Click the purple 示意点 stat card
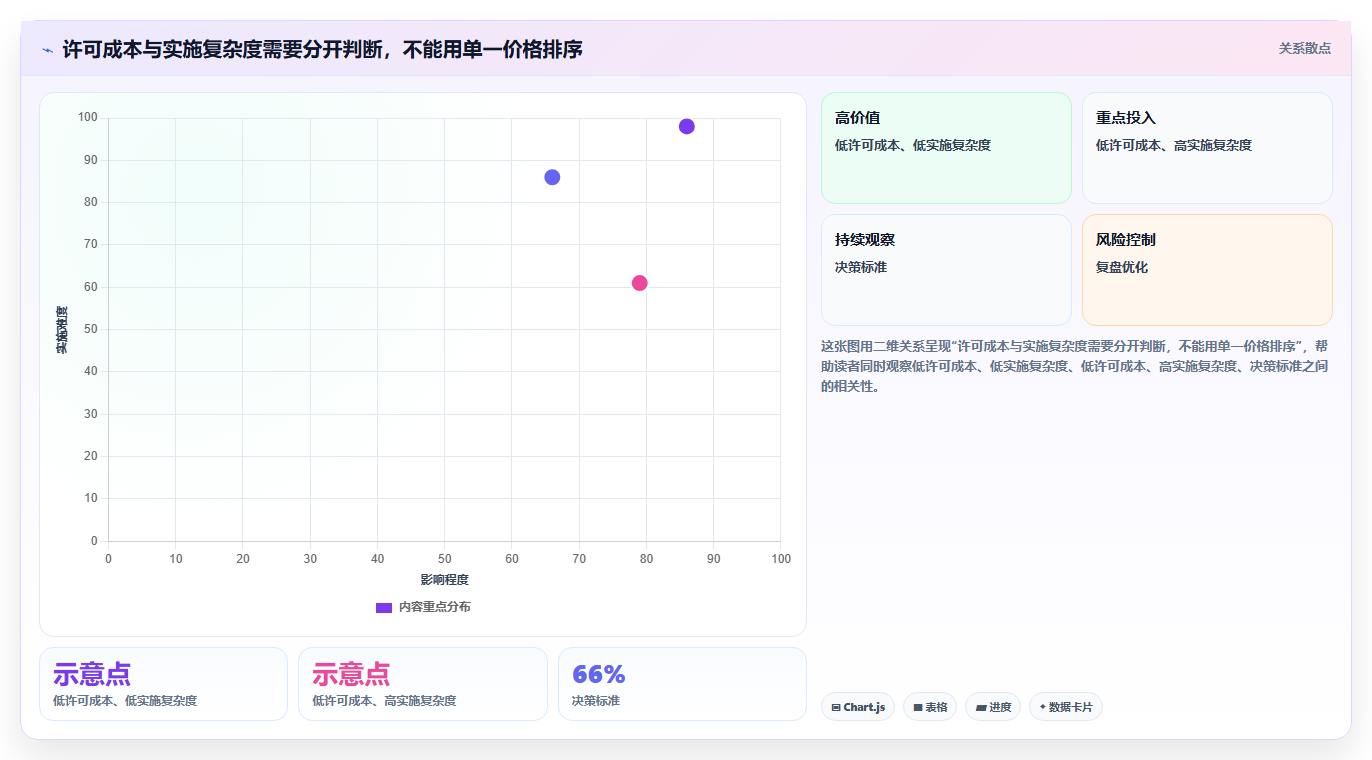The image size is (1372, 760). click(x=163, y=684)
